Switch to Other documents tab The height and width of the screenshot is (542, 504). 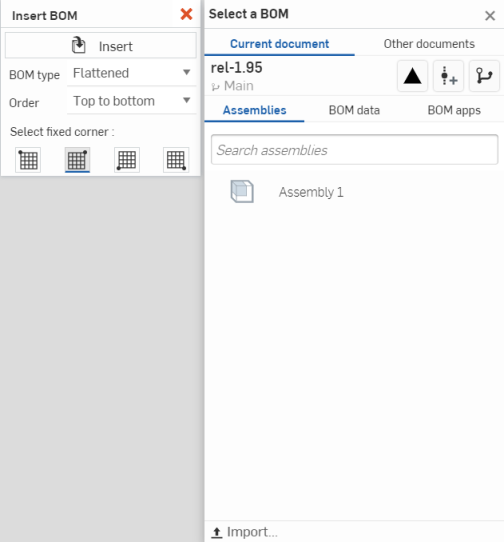point(429,44)
